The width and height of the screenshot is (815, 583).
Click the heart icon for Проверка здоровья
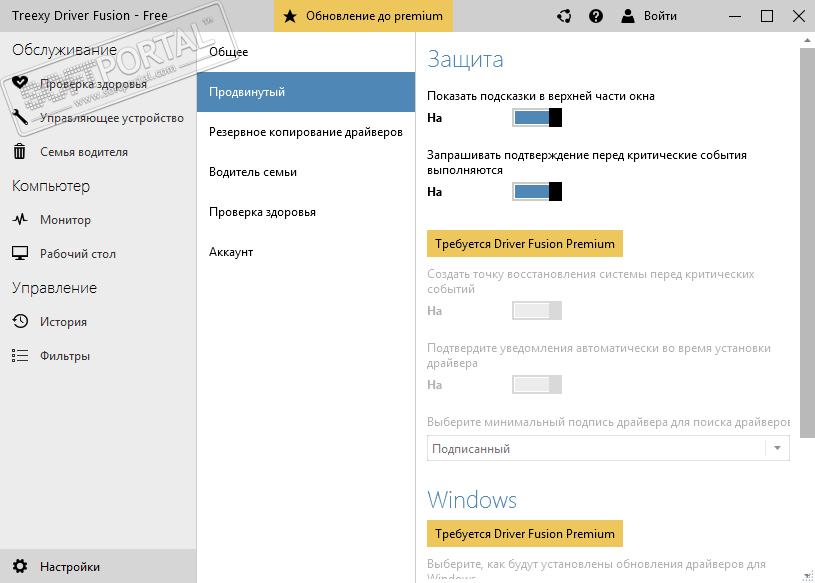click(20, 83)
